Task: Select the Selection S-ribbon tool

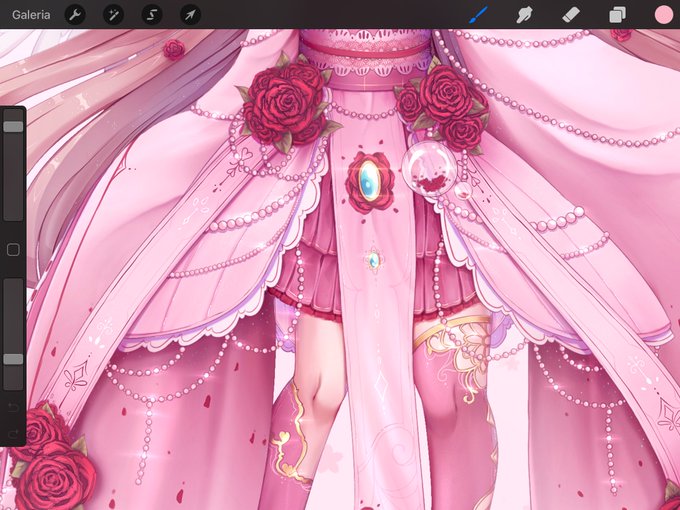Action: pos(152,15)
